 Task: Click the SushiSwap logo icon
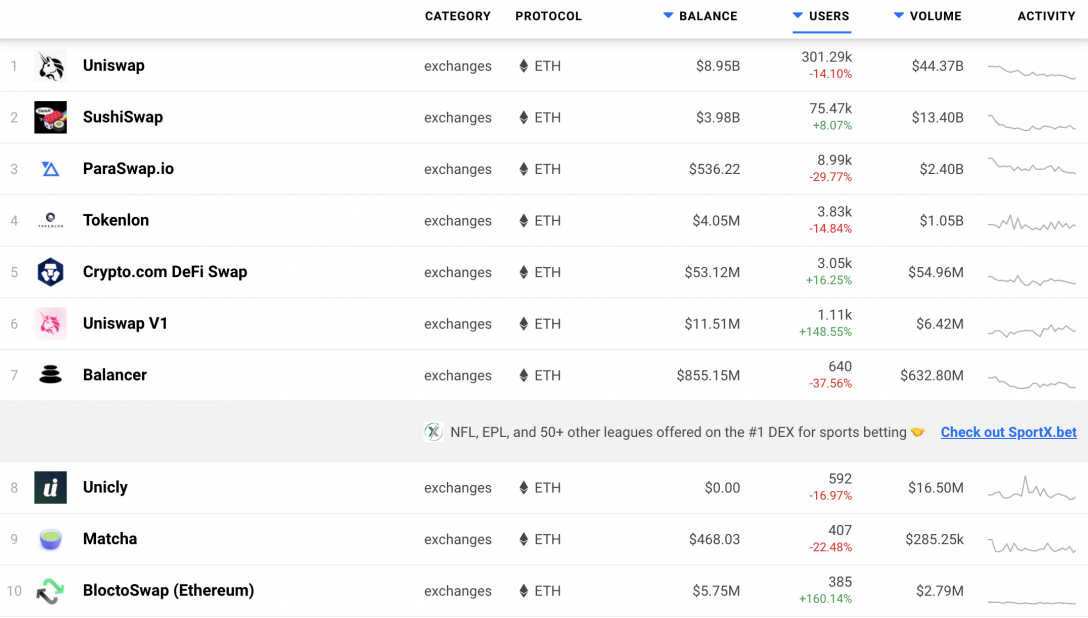pos(51,117)
